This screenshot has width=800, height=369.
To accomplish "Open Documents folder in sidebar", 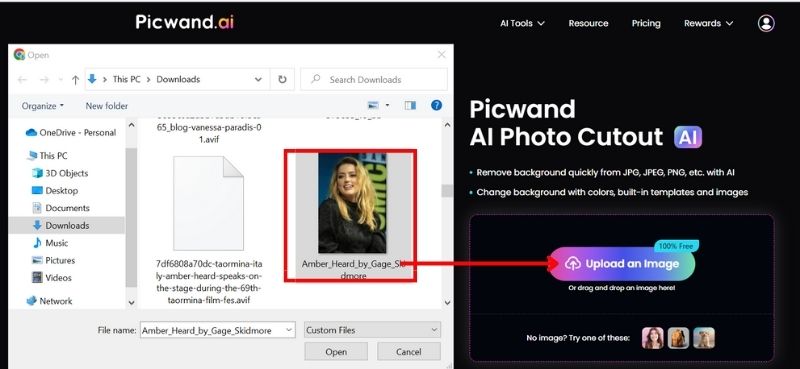I will point(61,208).
